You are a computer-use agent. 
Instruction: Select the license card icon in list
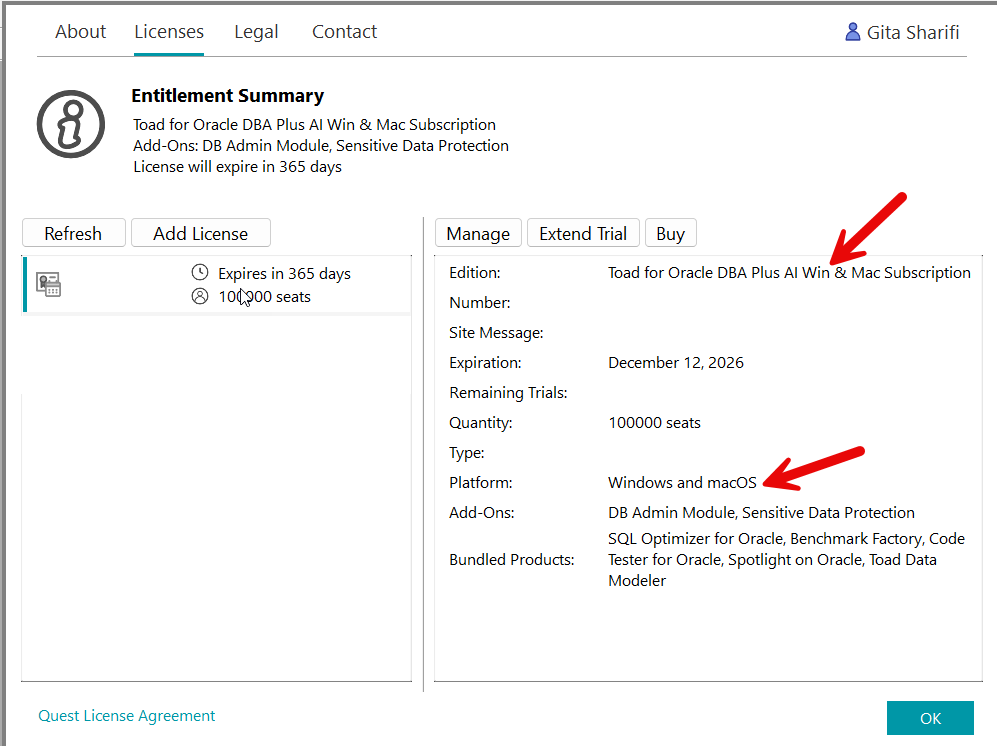point(49,284)
